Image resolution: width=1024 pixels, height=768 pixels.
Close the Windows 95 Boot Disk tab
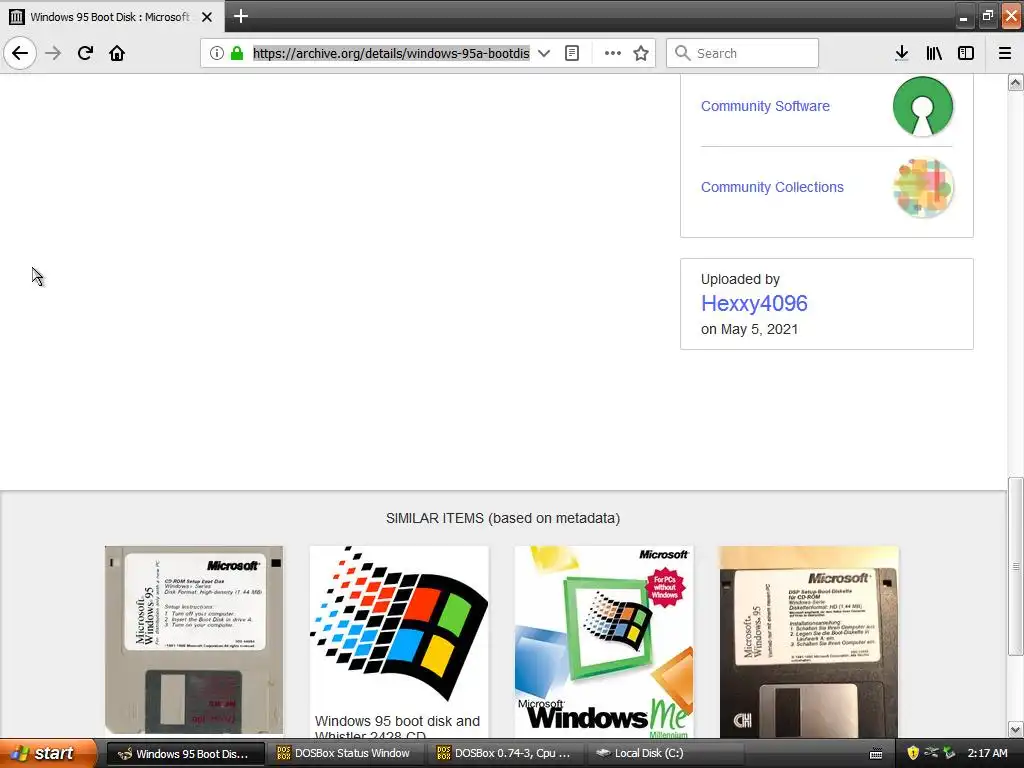click(207, 17)
